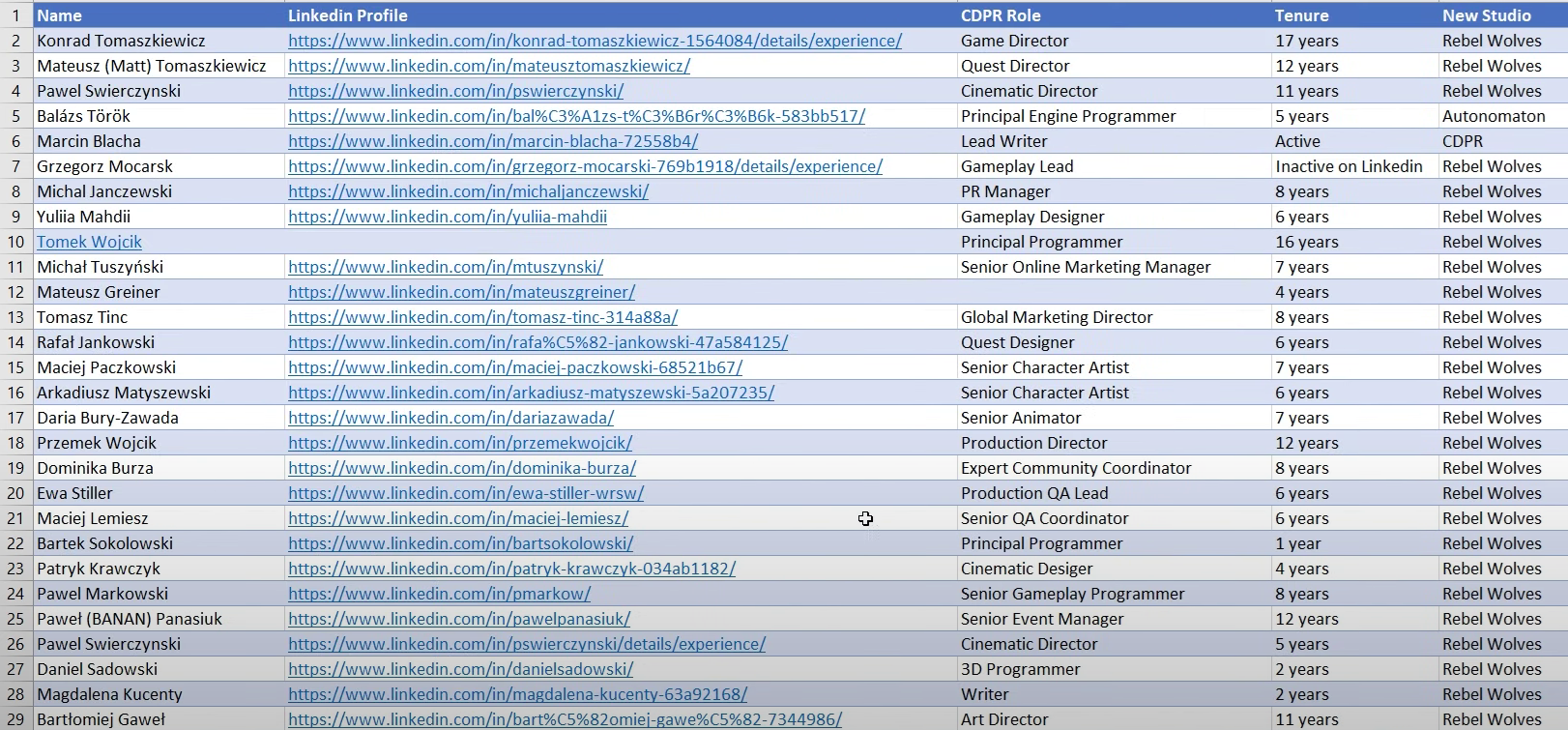Screen dimensions: 1568x730
Task: Open pawelpanasiuk LinkedIn link
Action: tap(459, 619)
